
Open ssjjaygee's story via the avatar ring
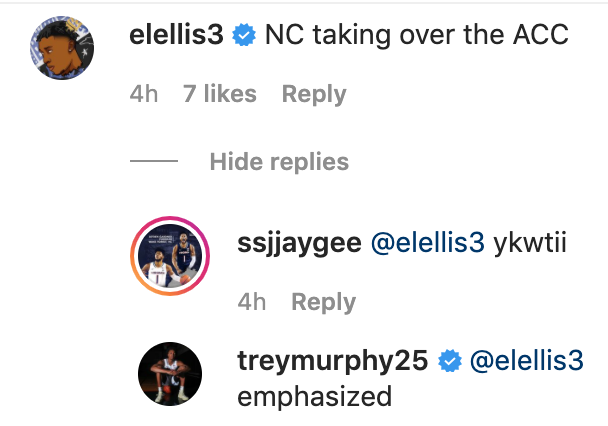(170, 257)
